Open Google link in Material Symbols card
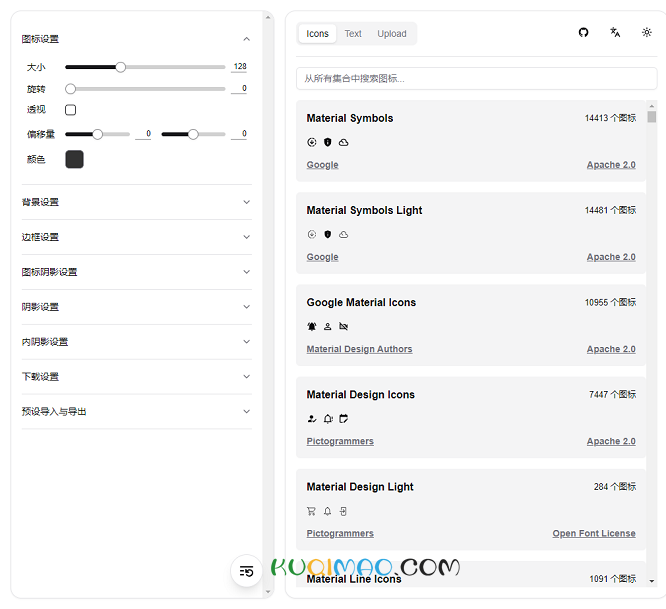The width and height of the screenshot is (666, 609). [x=322, y=165]
